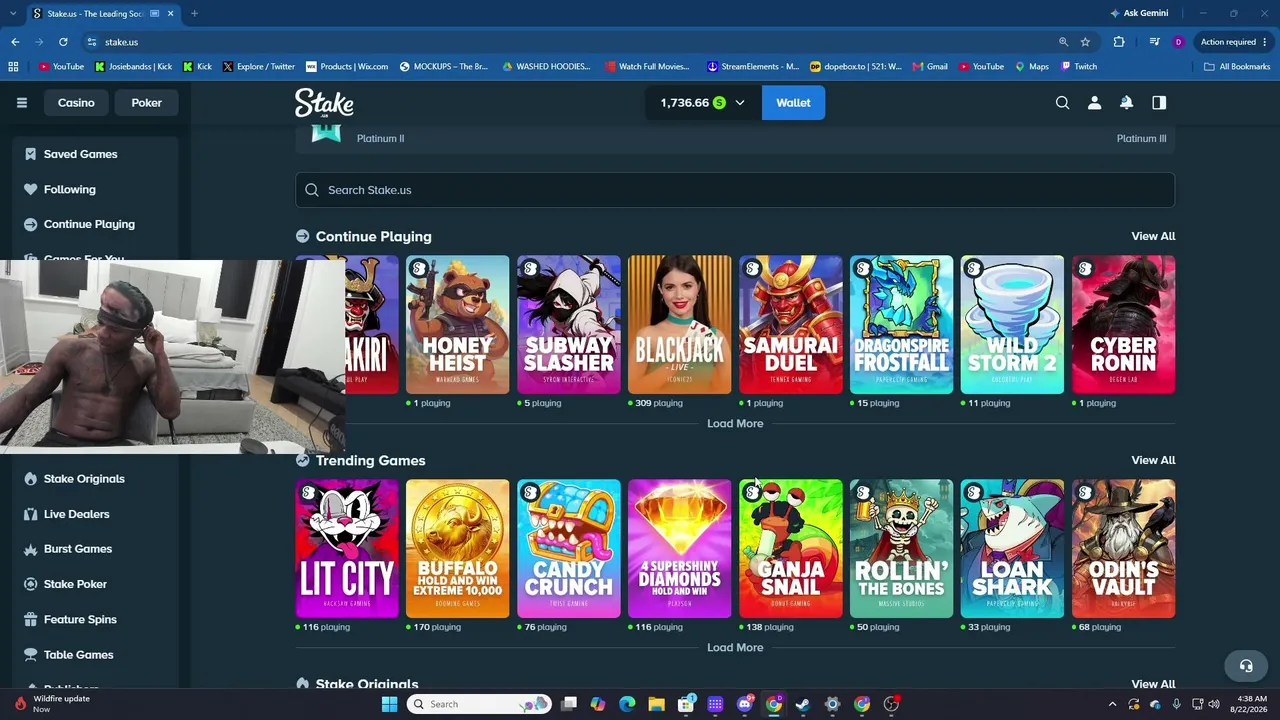Switch to the Casino tab
The width and height of the screenshot is (1280, 720).
click(x=76, y=103)
